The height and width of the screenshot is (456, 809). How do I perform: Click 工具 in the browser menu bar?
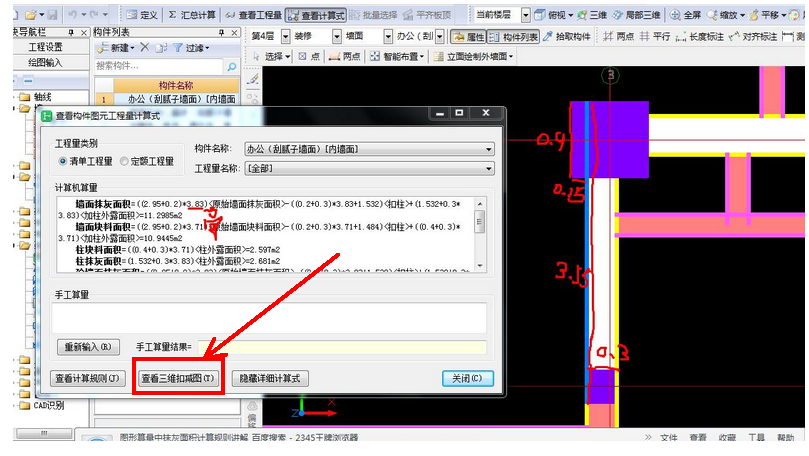[756, 437]
